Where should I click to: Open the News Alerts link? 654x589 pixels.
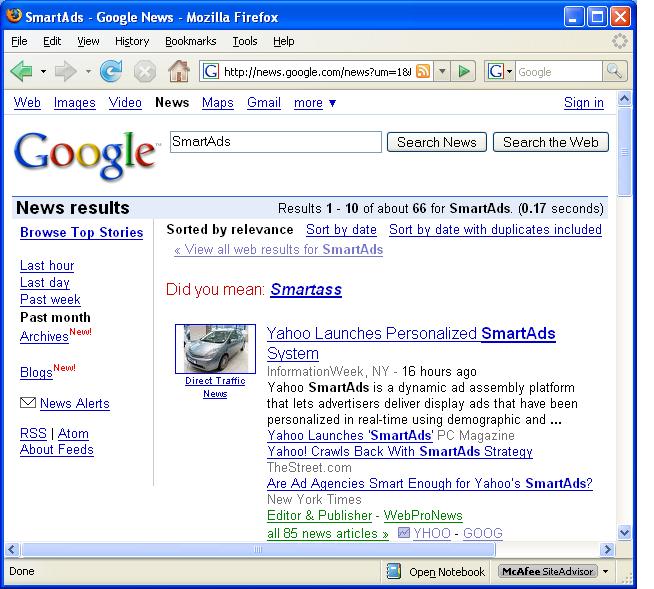[x=75, y=403]
